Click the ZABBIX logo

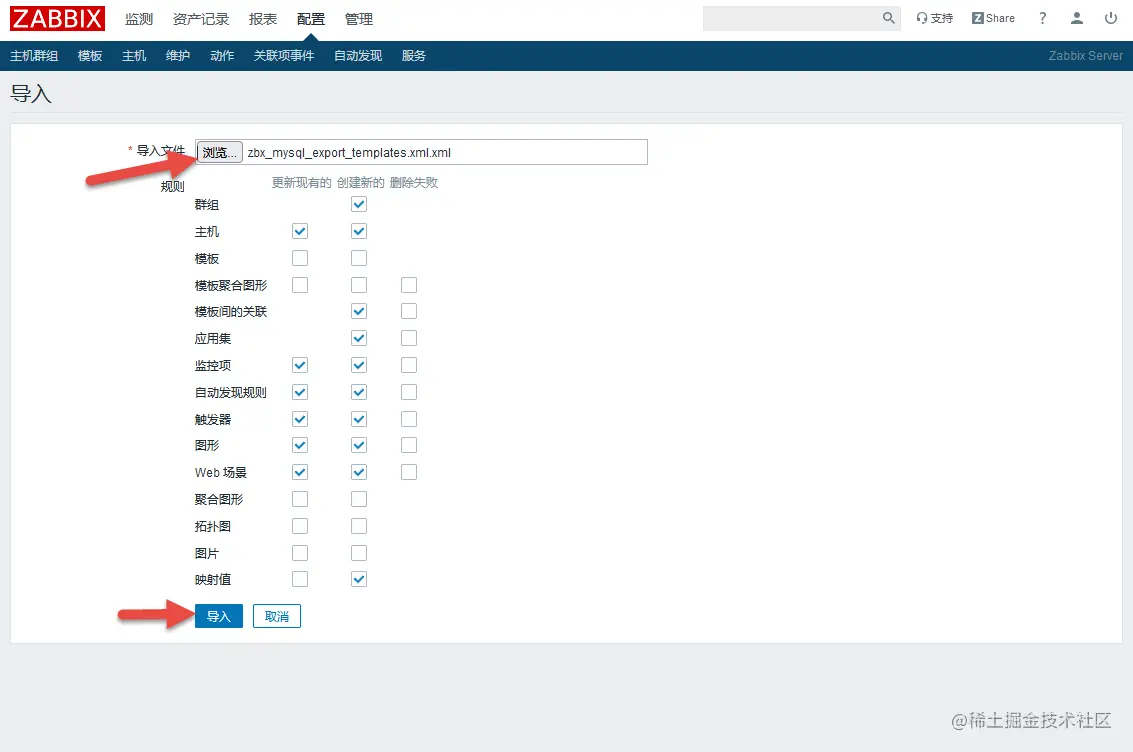(x=56, y=17)
